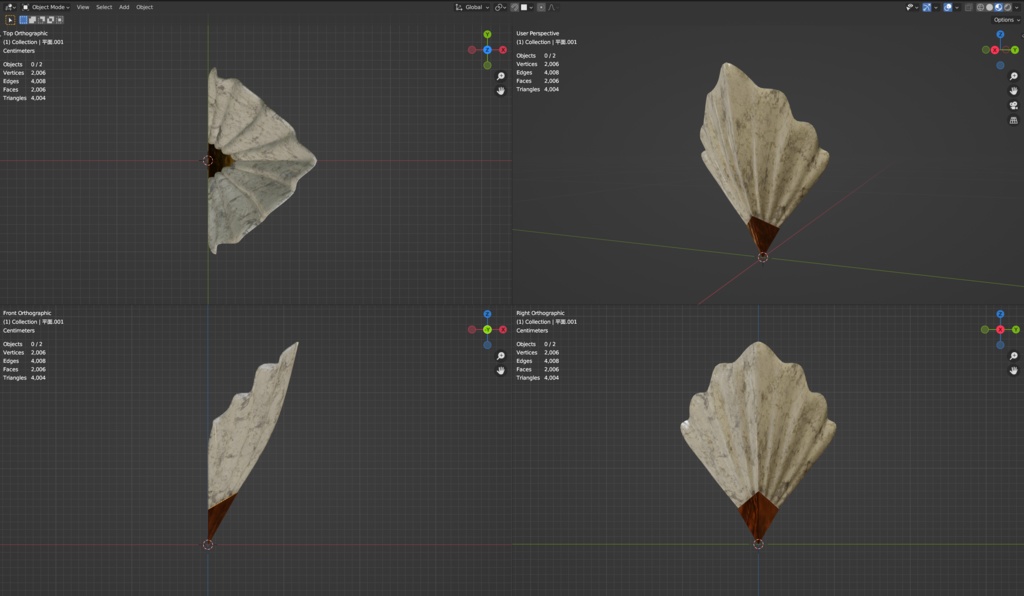Toggle camera view in User Perspective viewport
Viewport: 1024px width, 596px height.
click(x=1014, y=106)
